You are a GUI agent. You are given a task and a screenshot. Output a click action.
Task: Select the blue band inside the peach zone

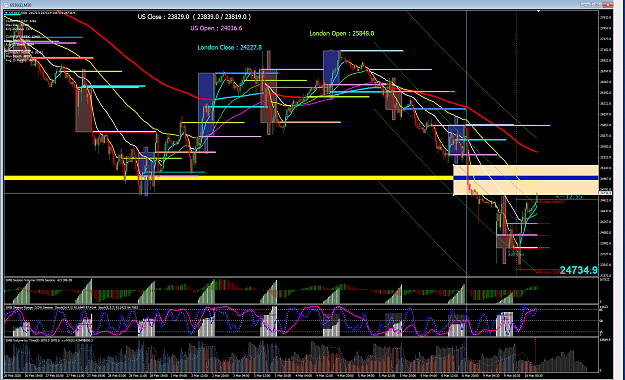pyautogui.click(x=526, y=178)
